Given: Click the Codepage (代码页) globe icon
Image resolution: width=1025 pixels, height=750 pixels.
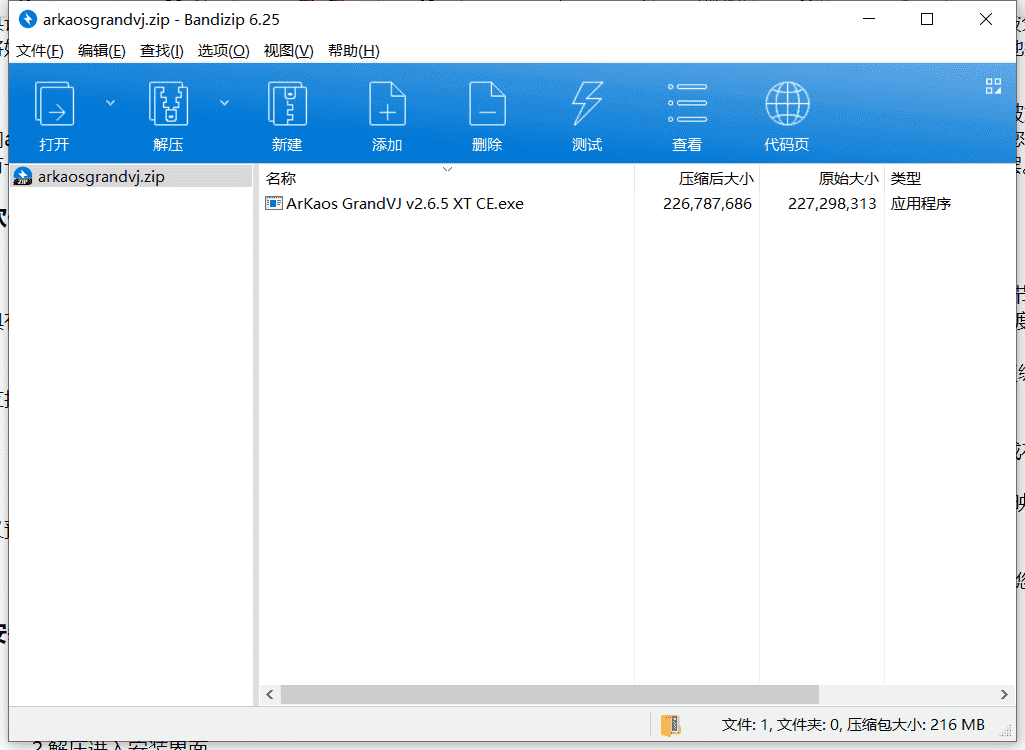Looking at the screenshot, I should tap(787, 103).
